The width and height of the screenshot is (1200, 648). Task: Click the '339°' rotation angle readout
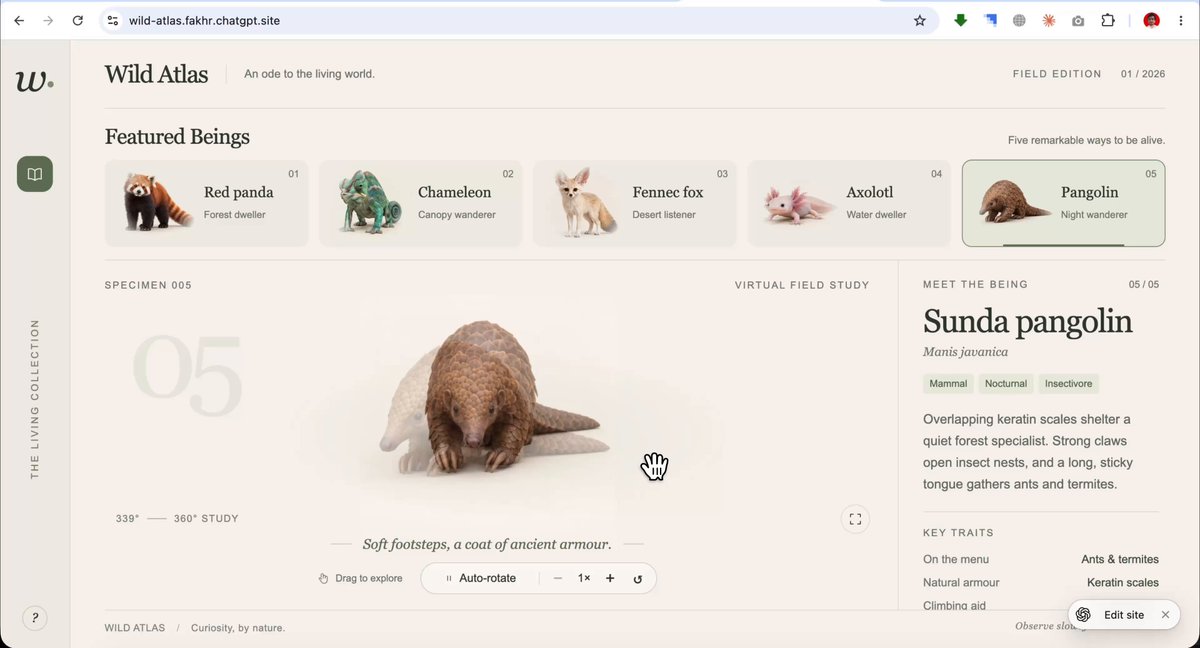[127, 519]
